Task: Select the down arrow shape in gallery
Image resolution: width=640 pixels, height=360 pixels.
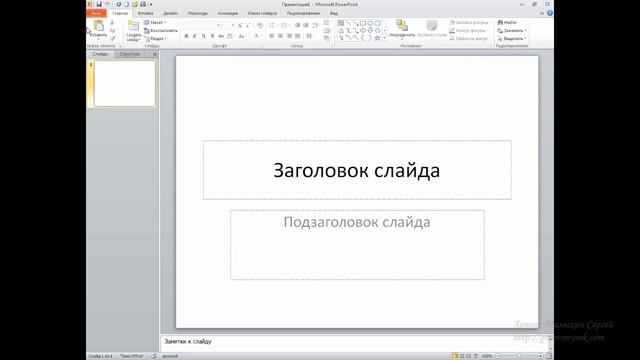Action: [x=370, y=31]
